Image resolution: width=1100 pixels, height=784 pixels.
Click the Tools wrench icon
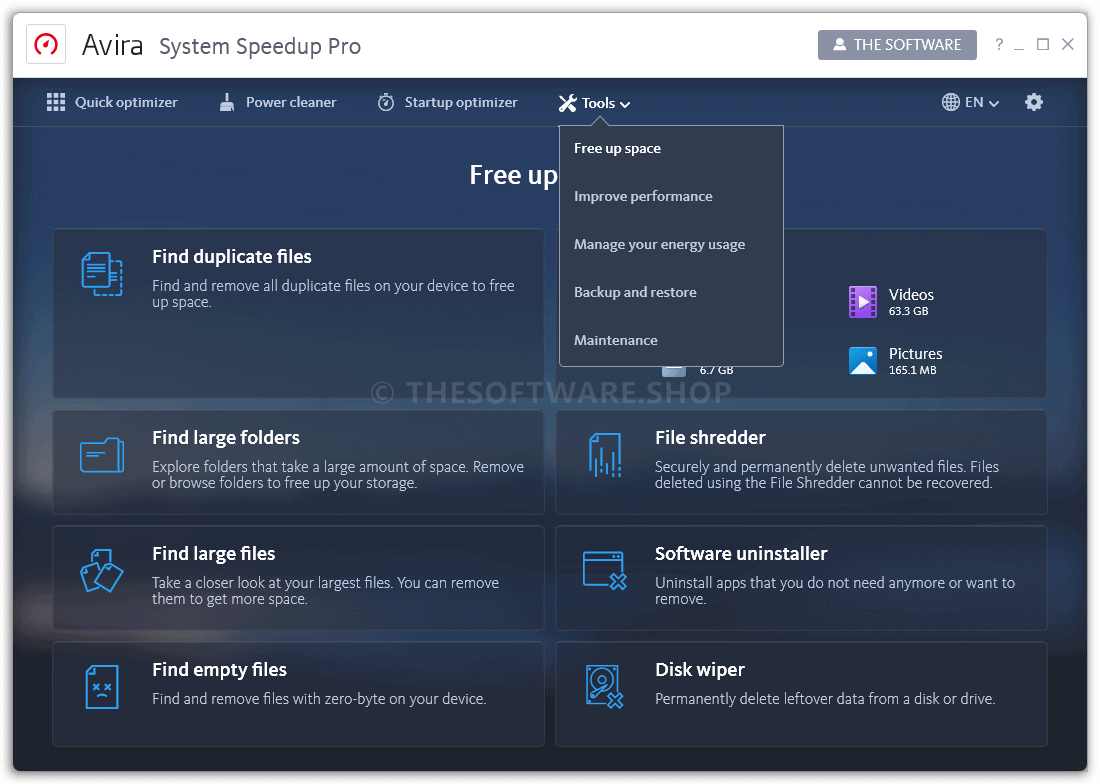coord(568,103)
